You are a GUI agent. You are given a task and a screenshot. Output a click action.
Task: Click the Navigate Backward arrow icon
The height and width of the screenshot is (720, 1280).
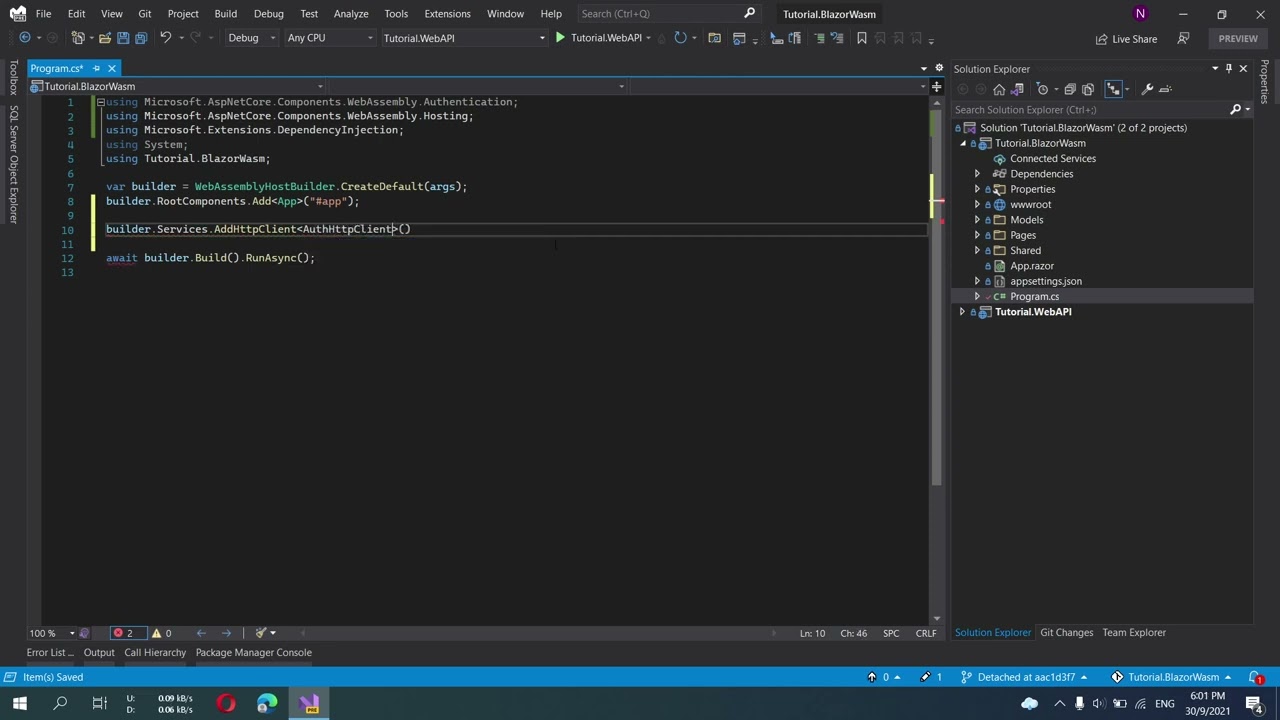(25, 38)
